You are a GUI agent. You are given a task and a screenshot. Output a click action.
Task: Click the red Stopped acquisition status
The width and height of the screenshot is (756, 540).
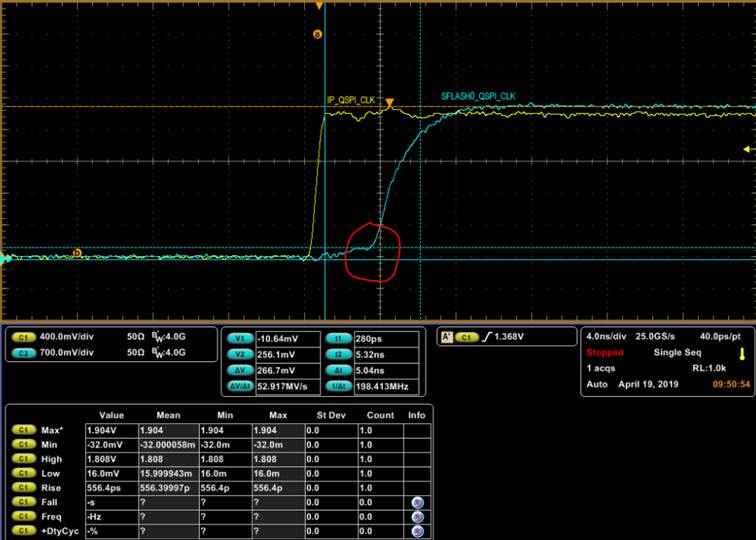coord(605,352)
